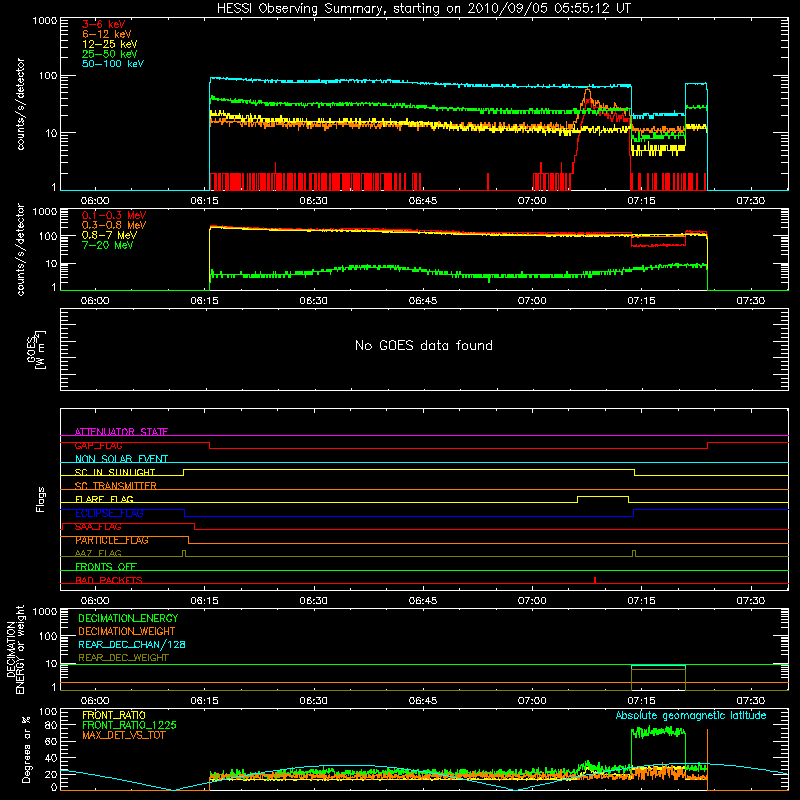Click the GOES [W m-2] y-axis title
Image resolution: width=800 pixels, height=800 pixels.
36,349
